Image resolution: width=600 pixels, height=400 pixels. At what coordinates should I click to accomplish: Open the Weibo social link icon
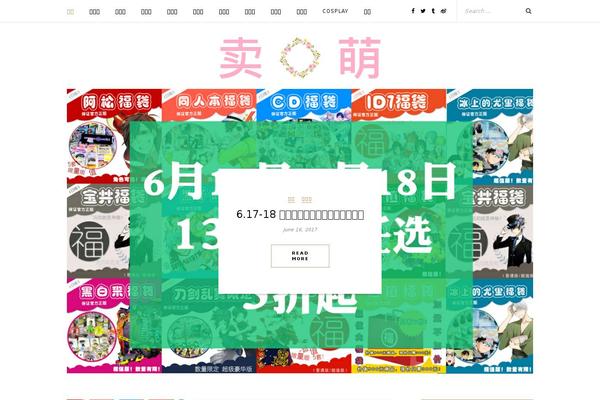443,11
